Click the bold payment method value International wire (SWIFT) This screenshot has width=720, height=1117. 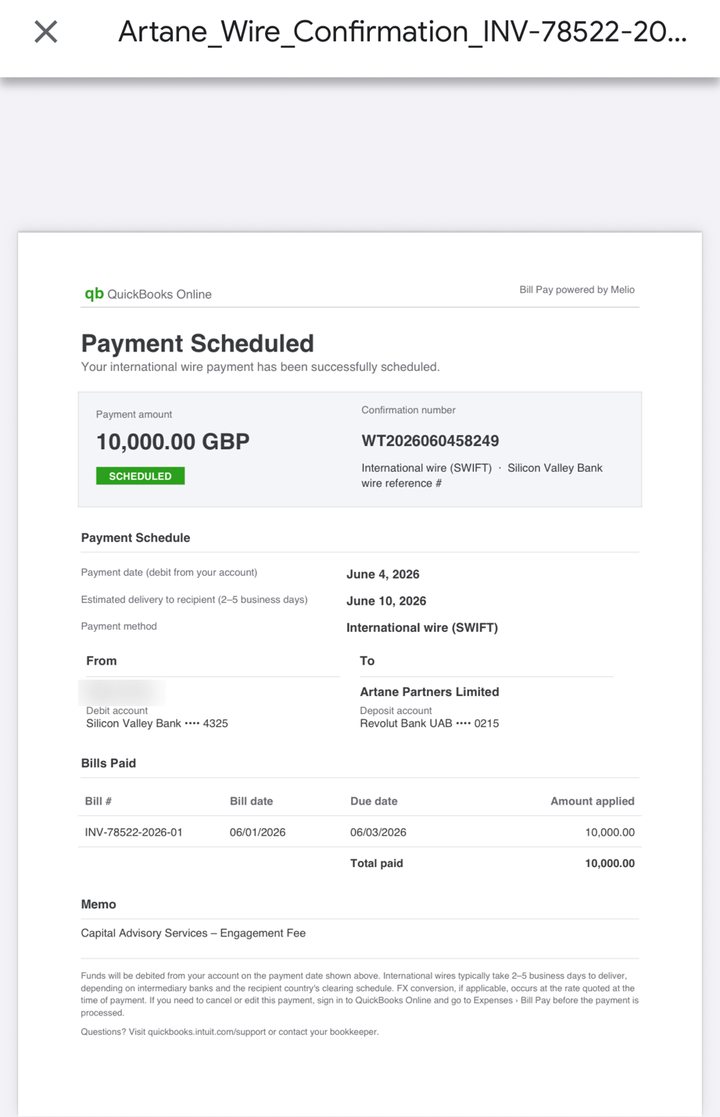[422, 628]
